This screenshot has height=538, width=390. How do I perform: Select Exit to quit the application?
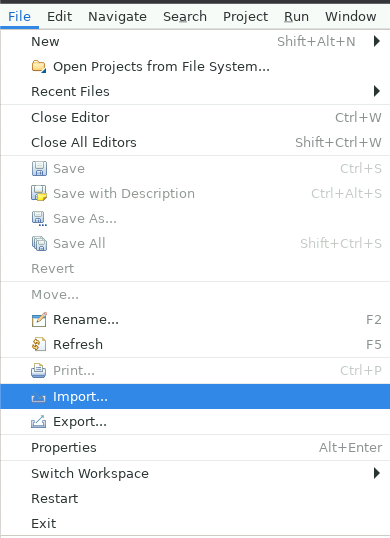[195, 524]
